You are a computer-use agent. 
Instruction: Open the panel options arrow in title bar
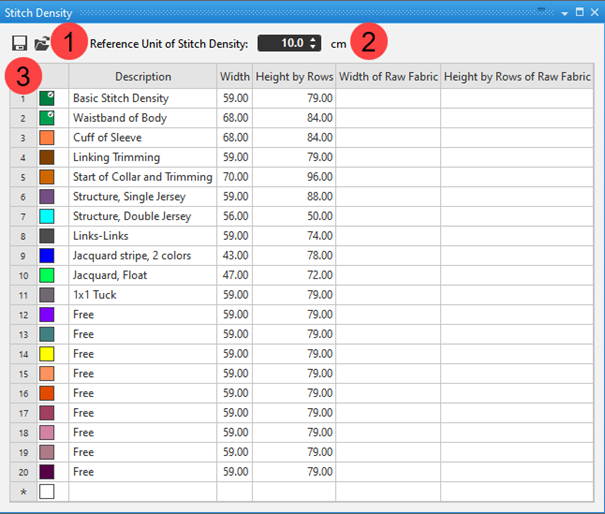[x=565, y=12]
